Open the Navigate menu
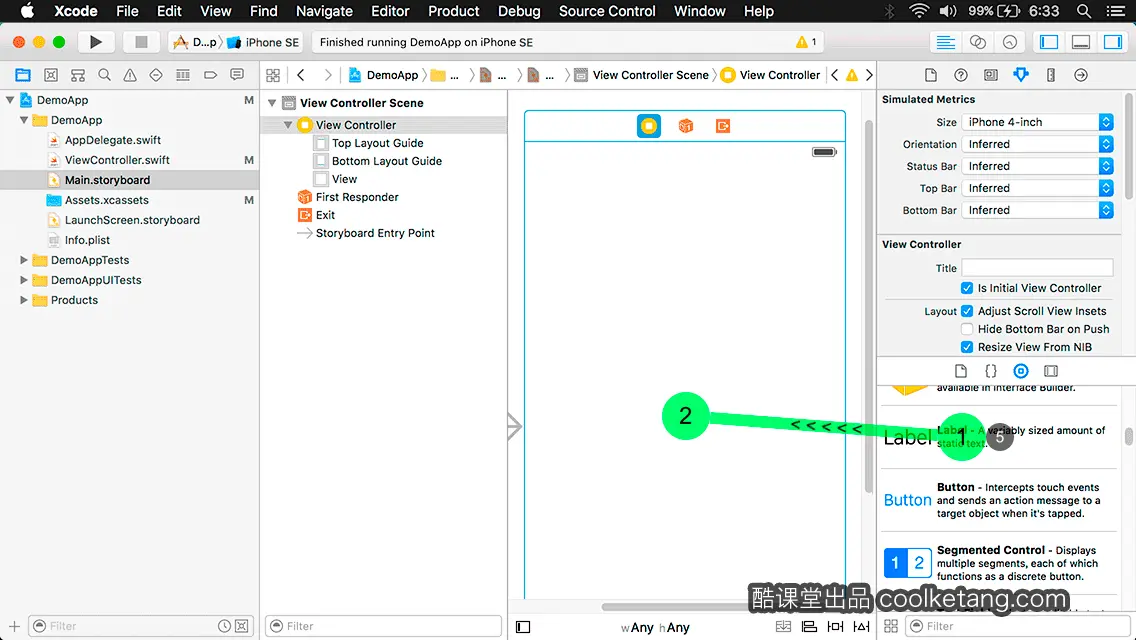Screen dimensions: 1136x640 pos(324,11)
